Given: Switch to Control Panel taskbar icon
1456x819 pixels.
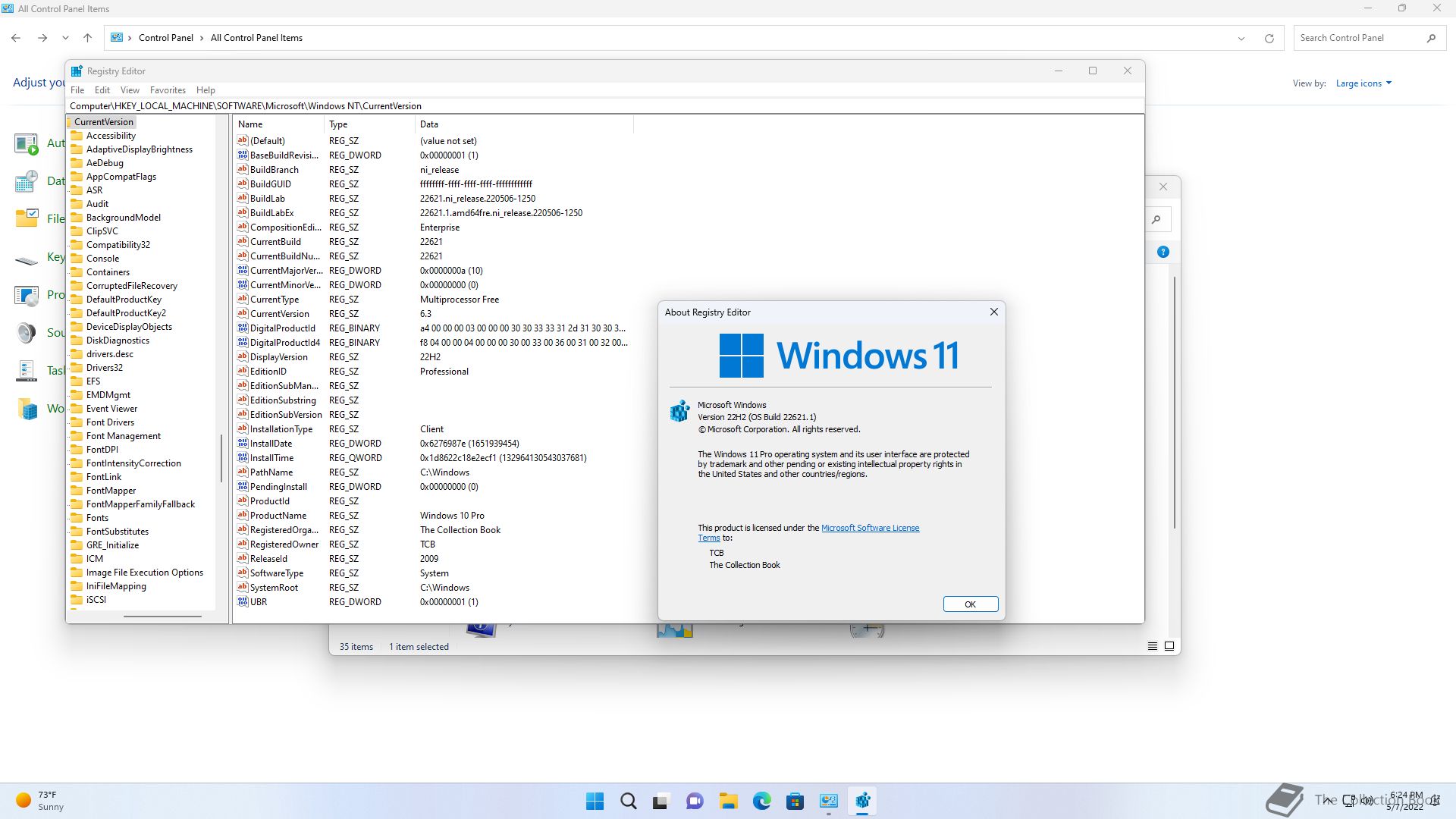Looking at the screenshot, I should (828, 801).
